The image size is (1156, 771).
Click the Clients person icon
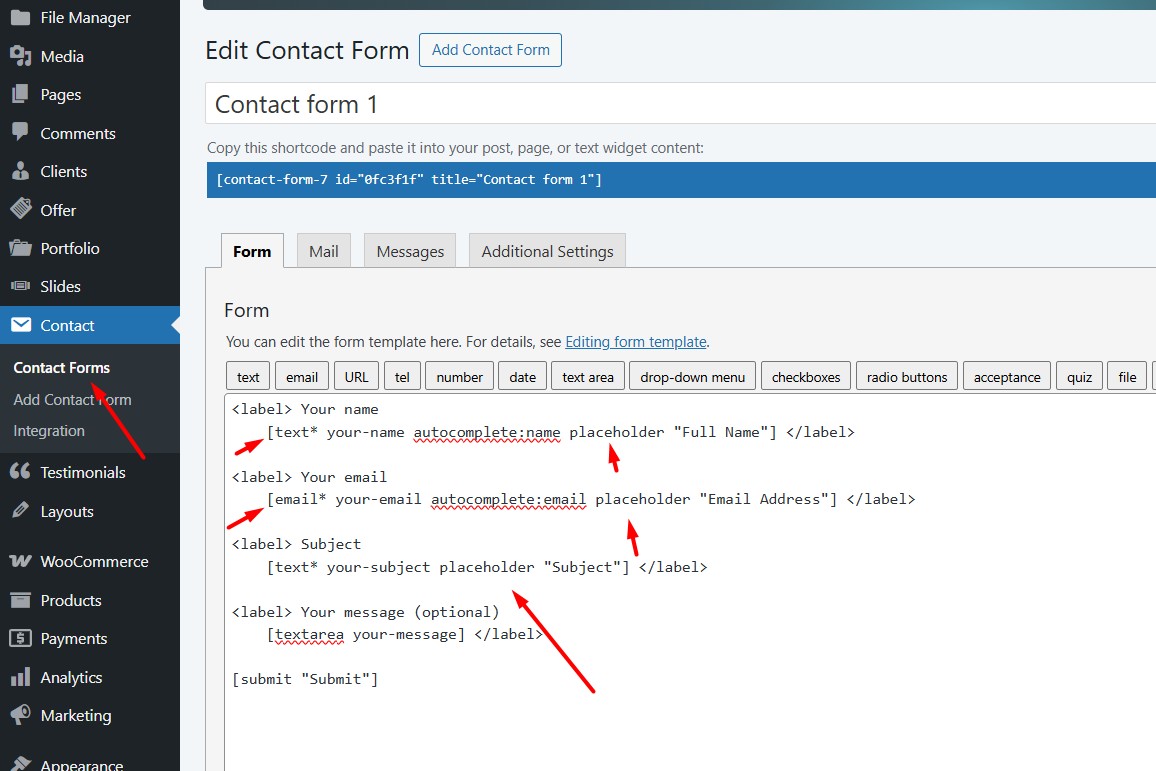pos(21,171)
